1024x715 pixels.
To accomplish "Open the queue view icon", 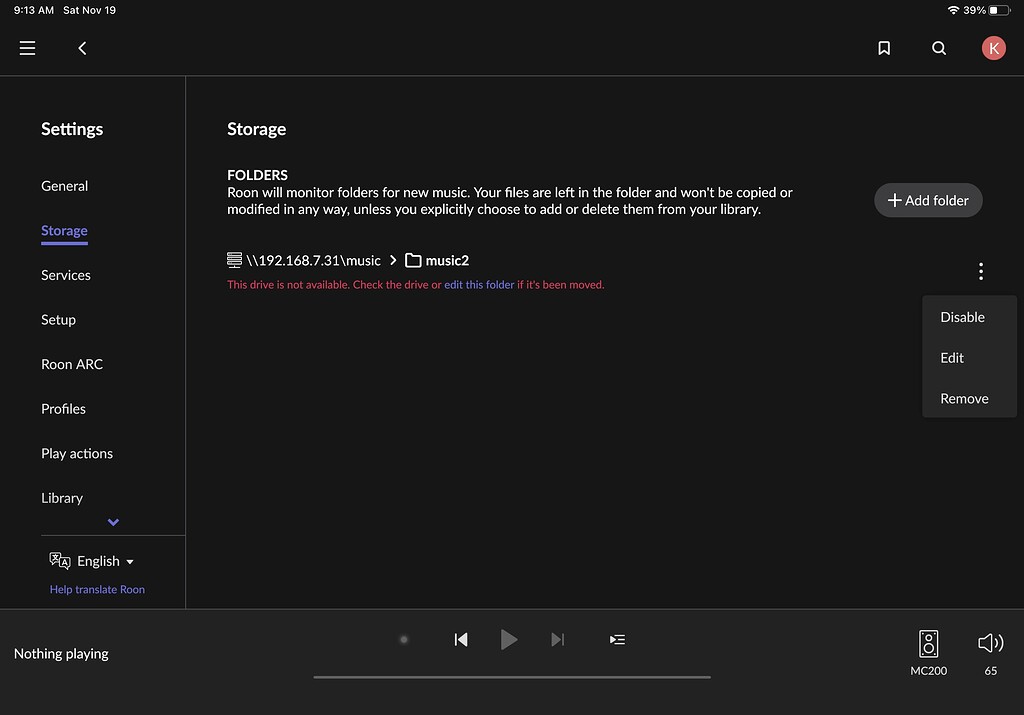I will 617,639.
